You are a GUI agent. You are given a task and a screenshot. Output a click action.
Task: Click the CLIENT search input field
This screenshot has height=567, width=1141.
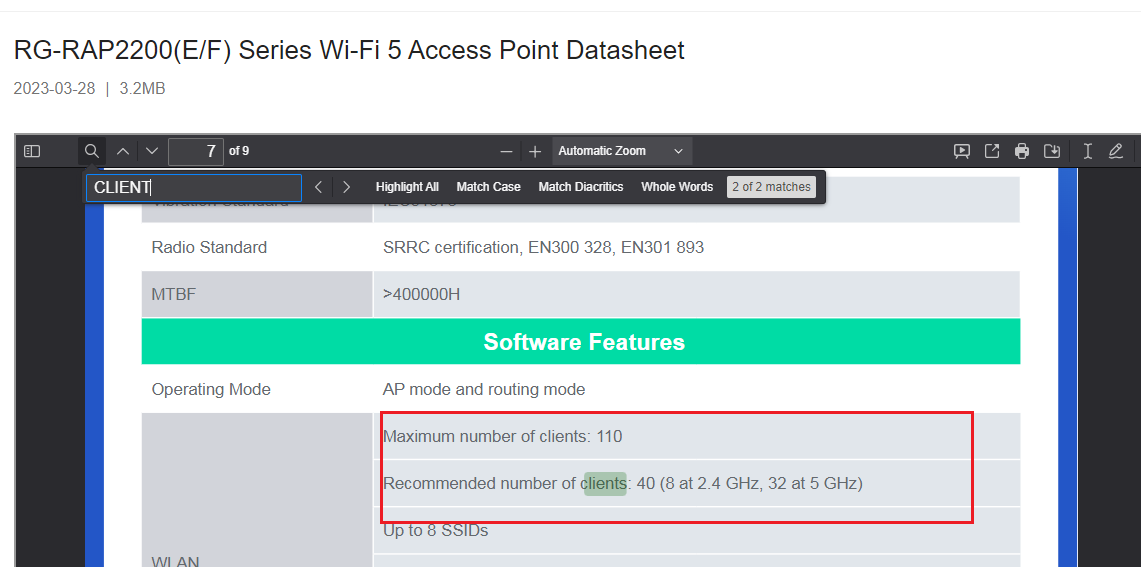click(194, 188)
